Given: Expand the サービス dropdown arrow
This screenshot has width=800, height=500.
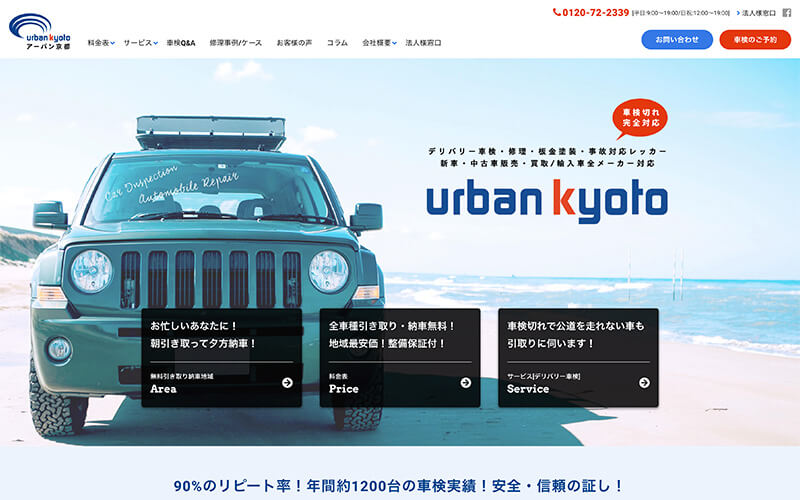Looking at the screenshot, I should coord(156,43).
